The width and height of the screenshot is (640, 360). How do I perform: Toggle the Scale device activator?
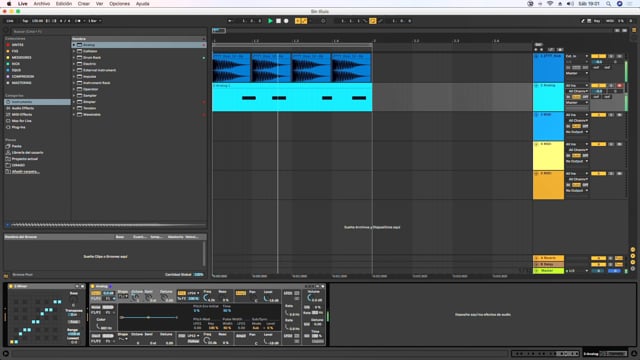(11, 287)
